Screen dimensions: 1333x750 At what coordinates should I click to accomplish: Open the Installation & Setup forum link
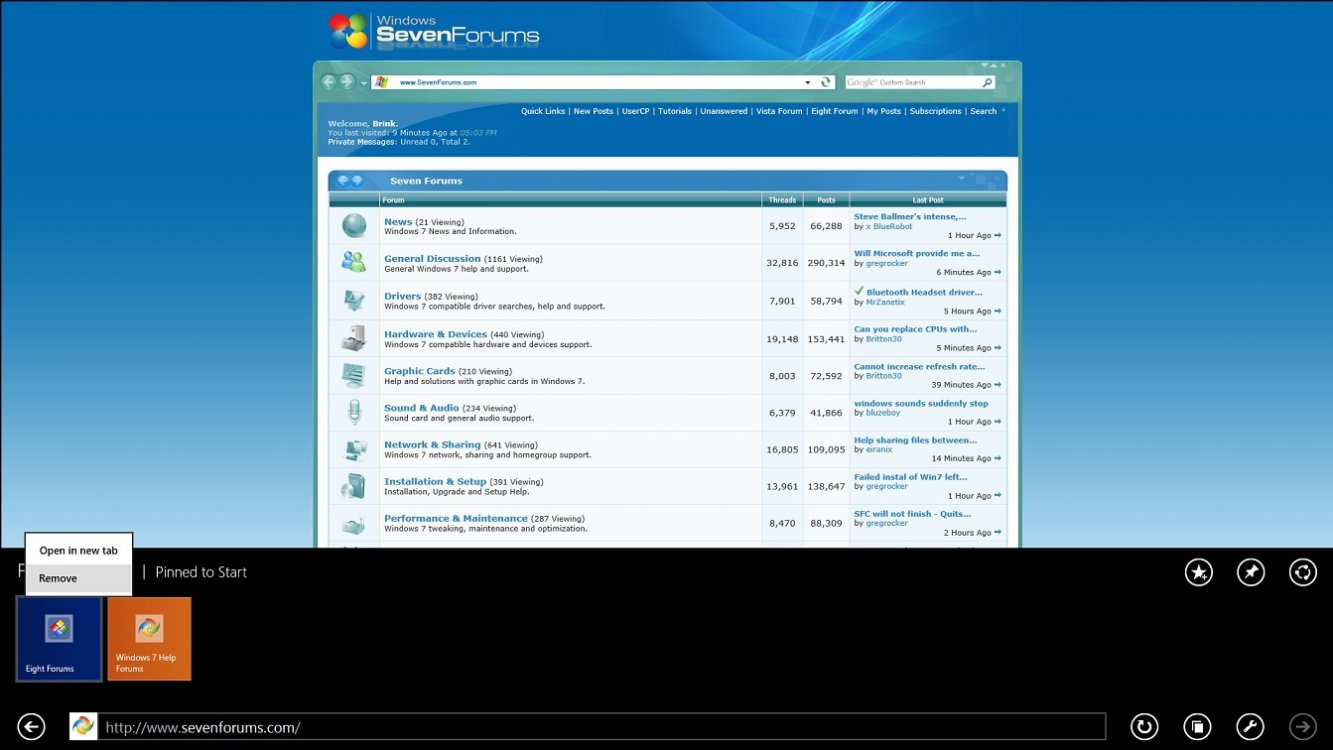click(x=435, y=481)
